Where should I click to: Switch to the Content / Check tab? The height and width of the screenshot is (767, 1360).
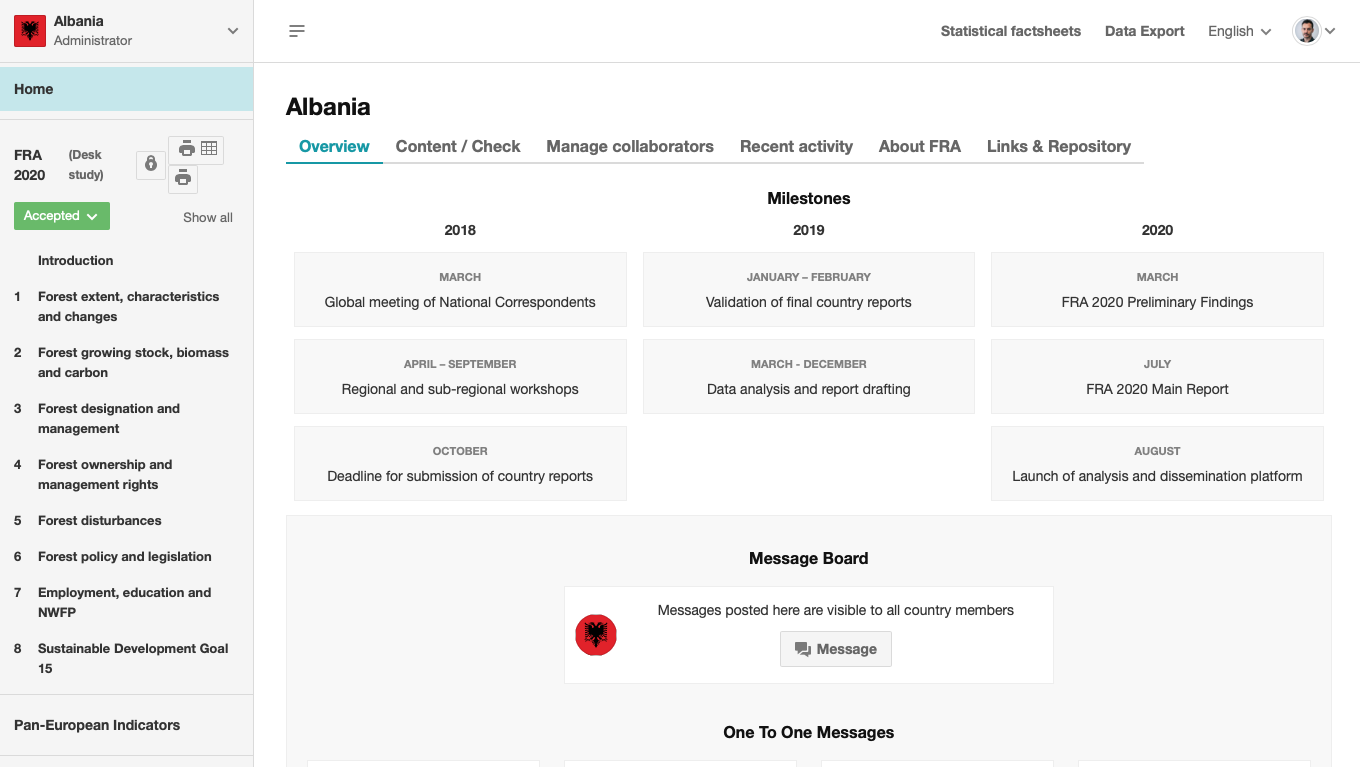(457, 146)
